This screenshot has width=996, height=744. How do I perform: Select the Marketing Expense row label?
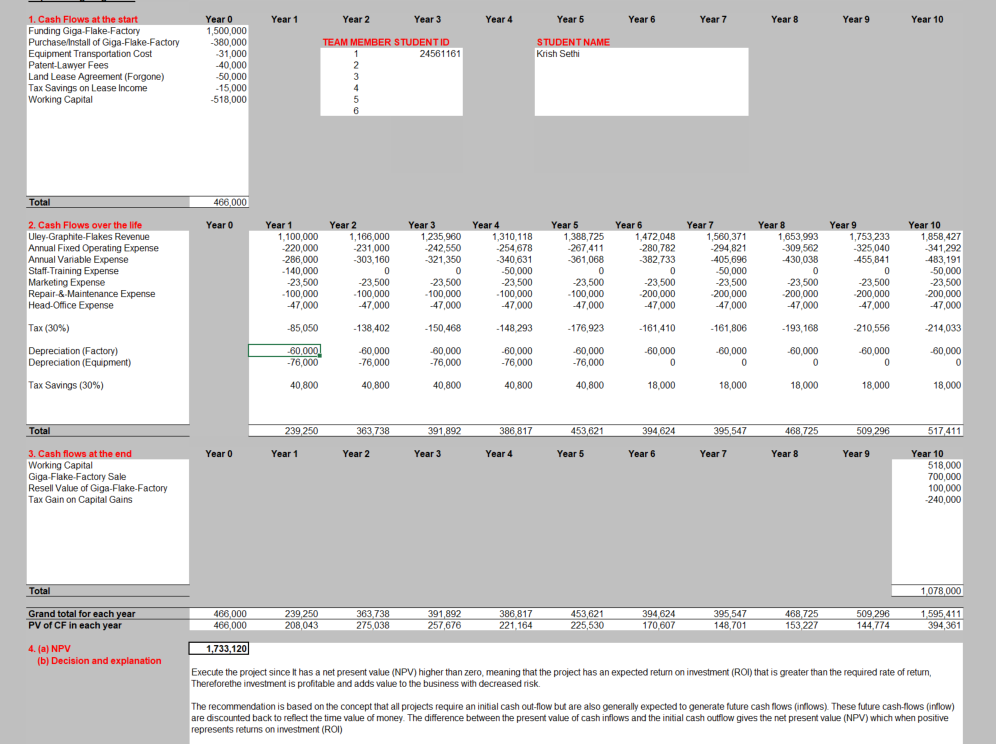click(66, 282)
